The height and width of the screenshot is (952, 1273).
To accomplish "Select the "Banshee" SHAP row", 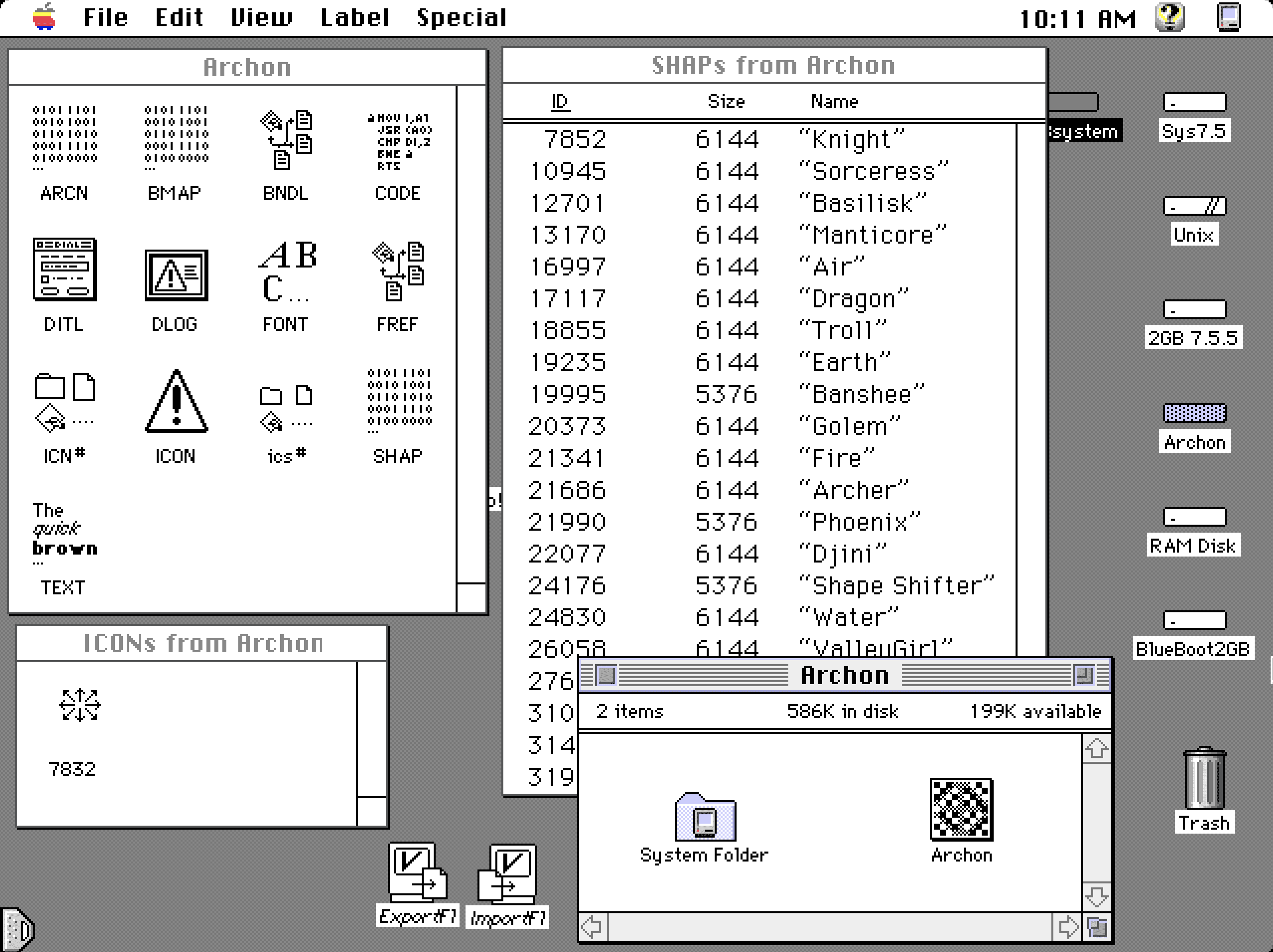I will [x=760, y=394].
